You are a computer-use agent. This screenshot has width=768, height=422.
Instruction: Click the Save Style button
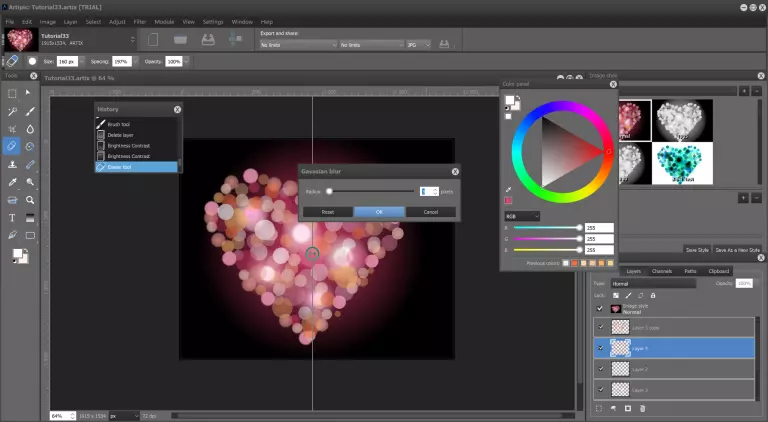(x=697, y=249)
